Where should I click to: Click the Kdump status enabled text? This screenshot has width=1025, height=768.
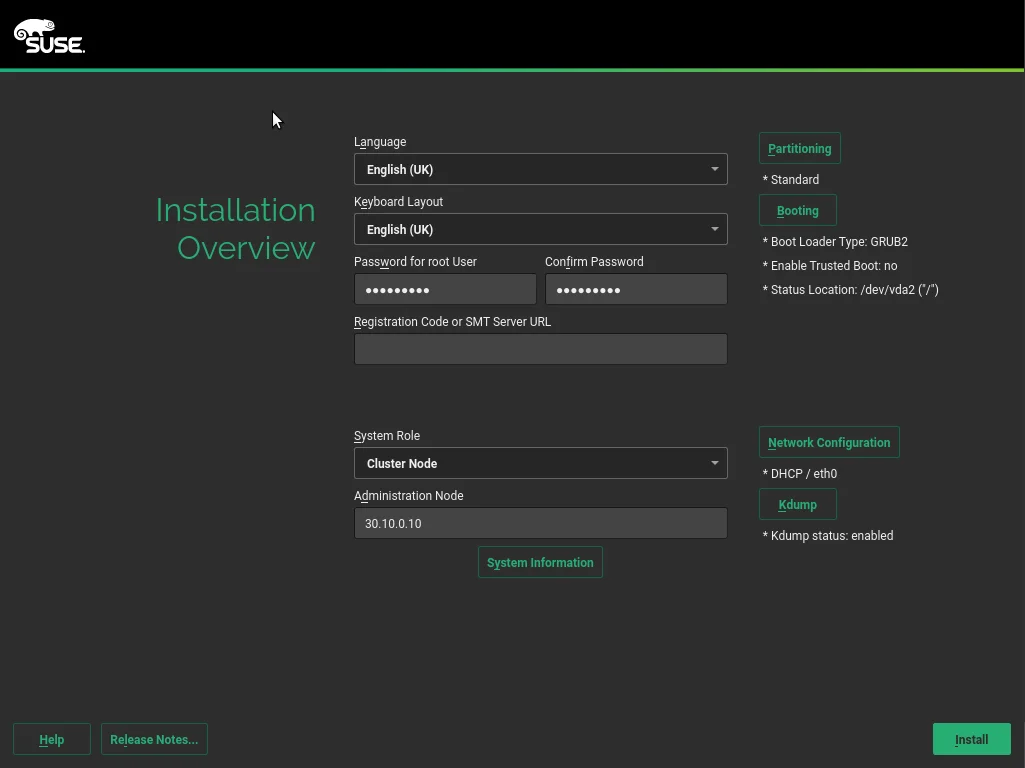[x=828, y=535]
